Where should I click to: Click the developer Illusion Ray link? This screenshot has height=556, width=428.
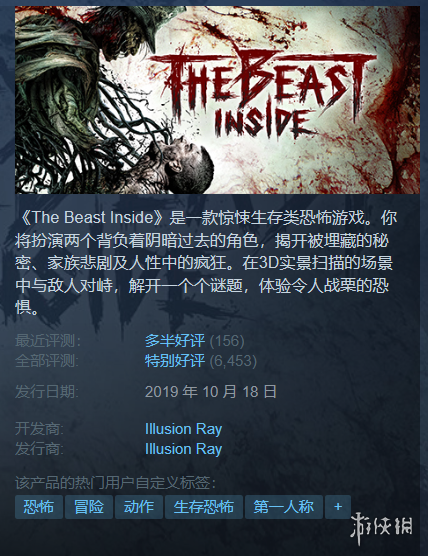click(183, 429)
